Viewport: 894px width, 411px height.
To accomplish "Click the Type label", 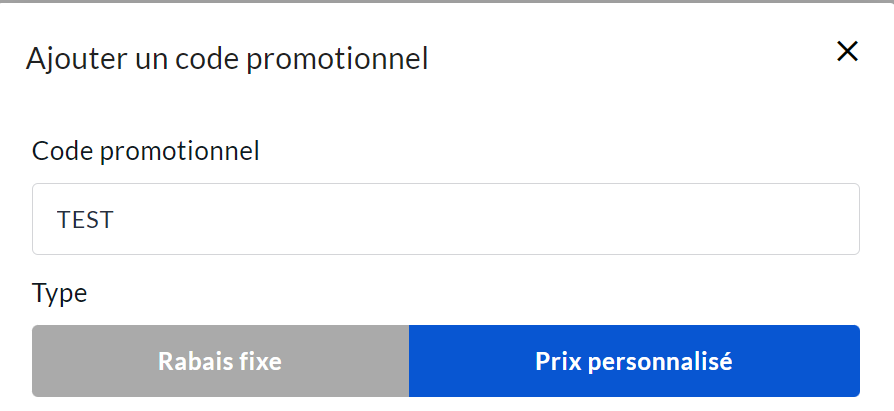I will click(x=60, y=293).
